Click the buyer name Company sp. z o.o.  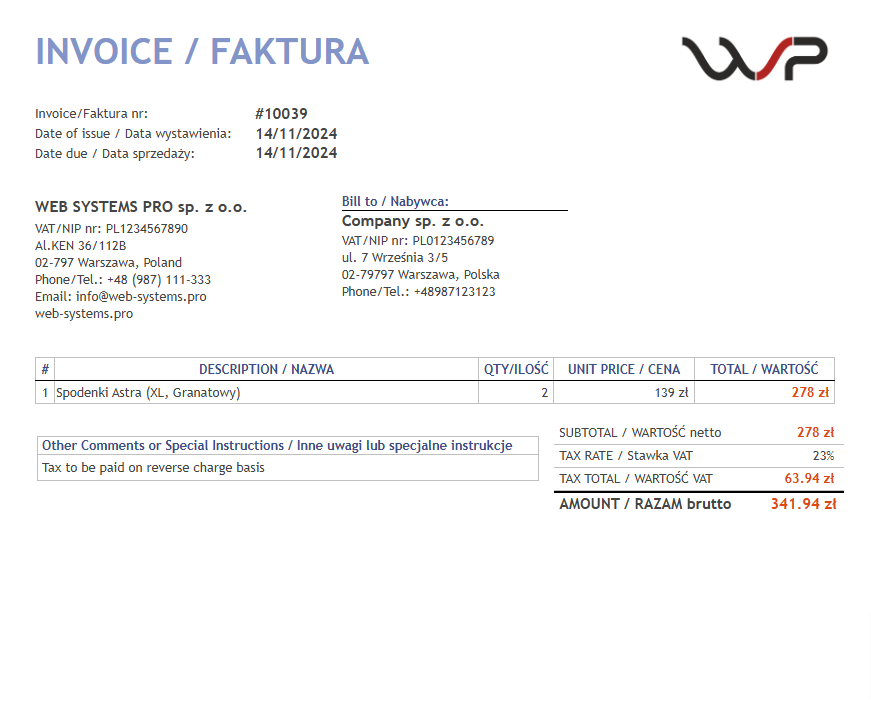pos(412,221)
